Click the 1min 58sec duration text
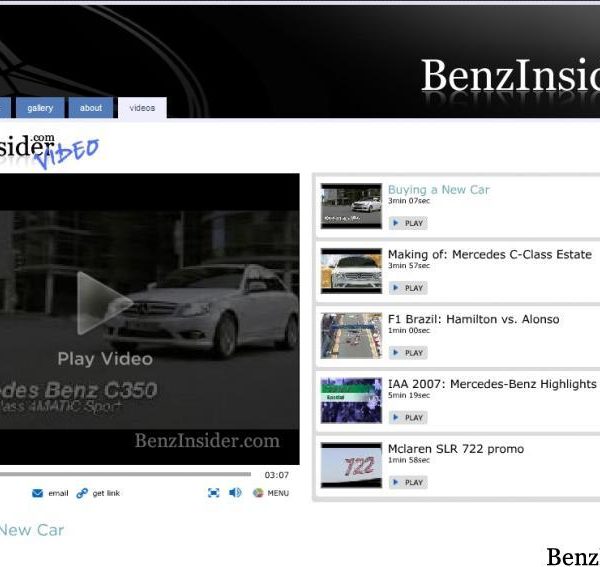600x567 pixels. click(x=409, y=460)
